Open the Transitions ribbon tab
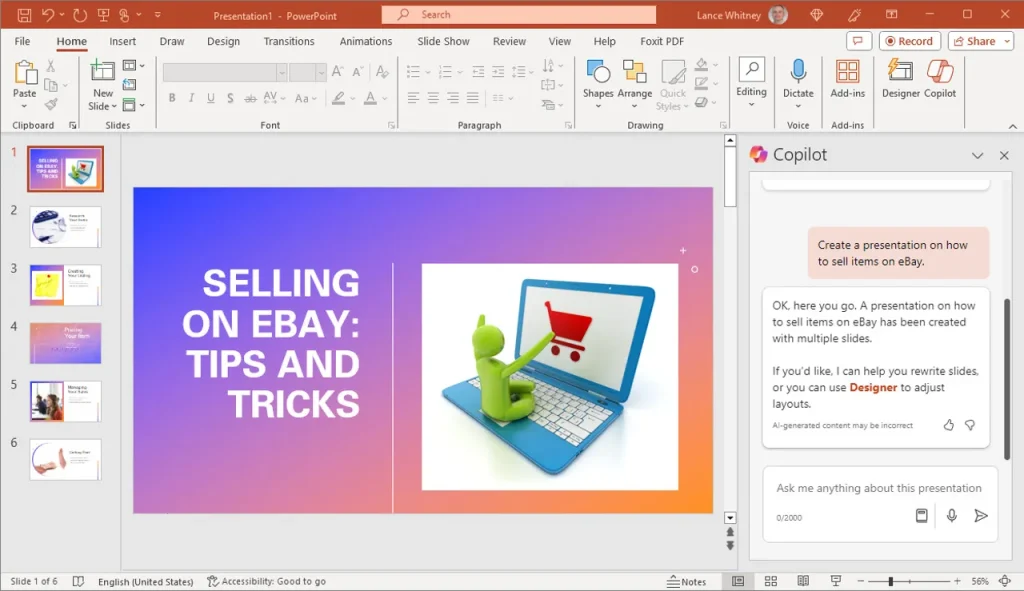 pos(289,41)
